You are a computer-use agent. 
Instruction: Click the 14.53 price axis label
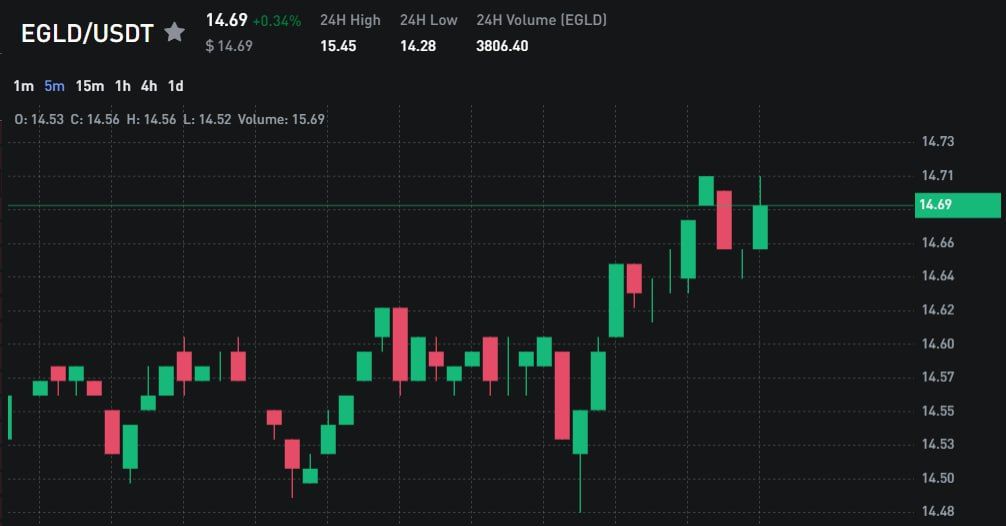pos(938,445)
